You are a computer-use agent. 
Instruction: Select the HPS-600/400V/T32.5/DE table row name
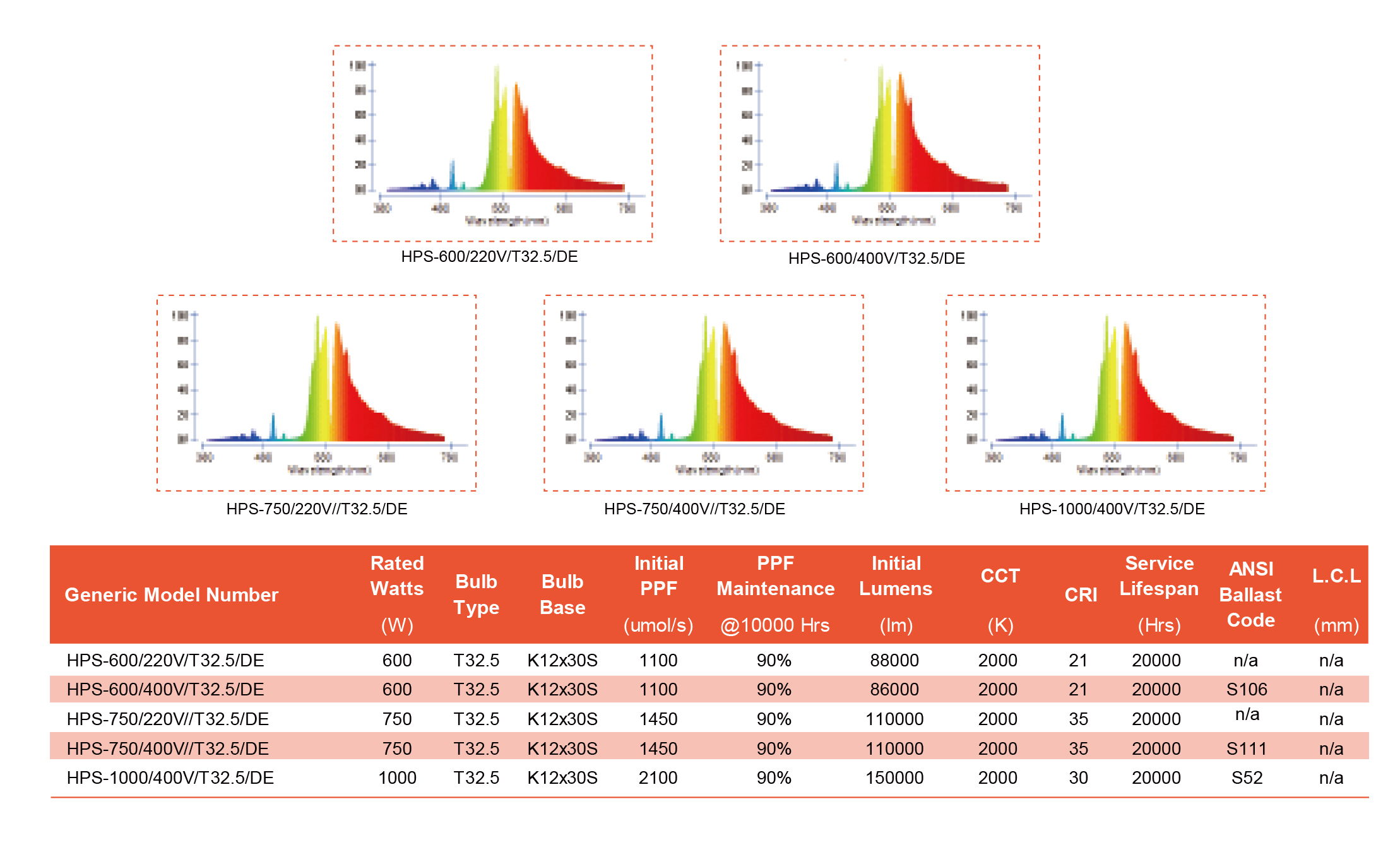[x=165, y=689]
